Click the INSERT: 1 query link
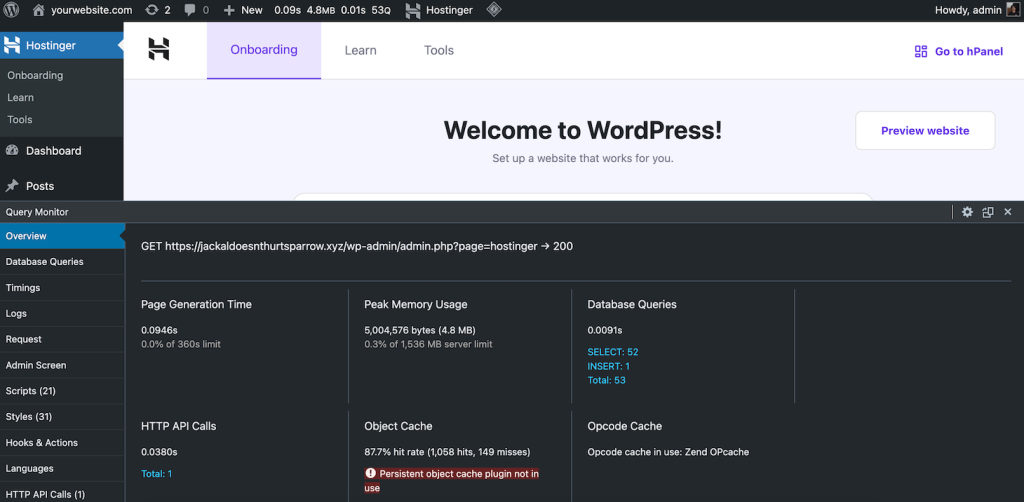 (609, 366)
